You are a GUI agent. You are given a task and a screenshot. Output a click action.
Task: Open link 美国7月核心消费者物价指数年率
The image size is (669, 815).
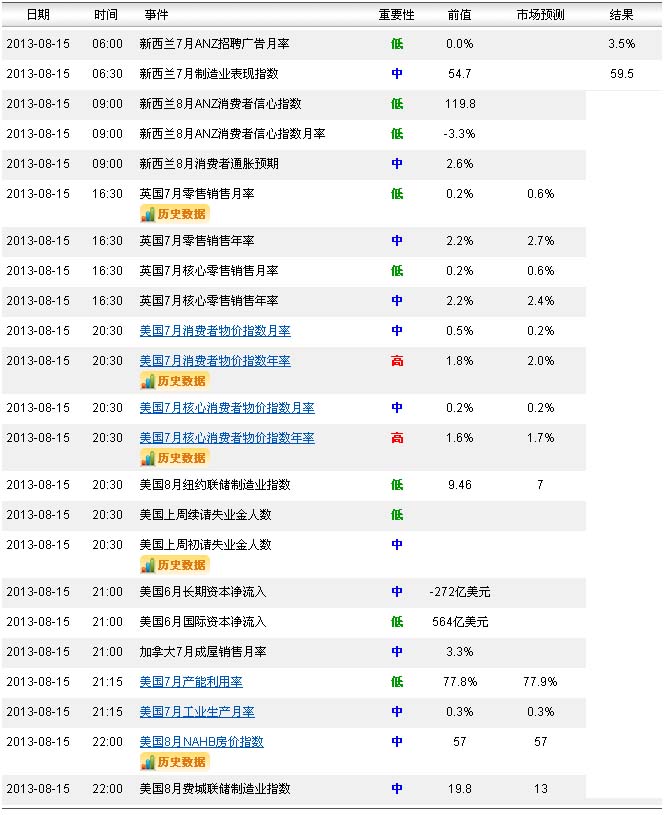coord(227,438)
